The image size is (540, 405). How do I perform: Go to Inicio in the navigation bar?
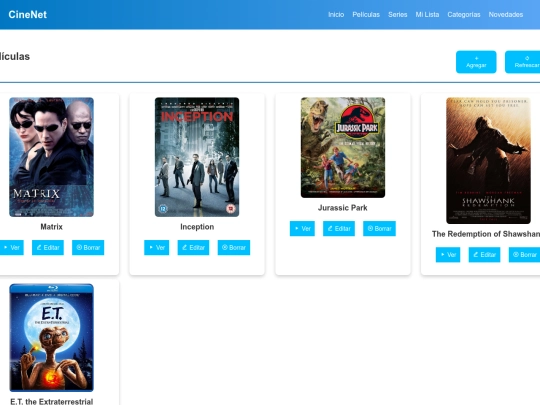point(336,14)
